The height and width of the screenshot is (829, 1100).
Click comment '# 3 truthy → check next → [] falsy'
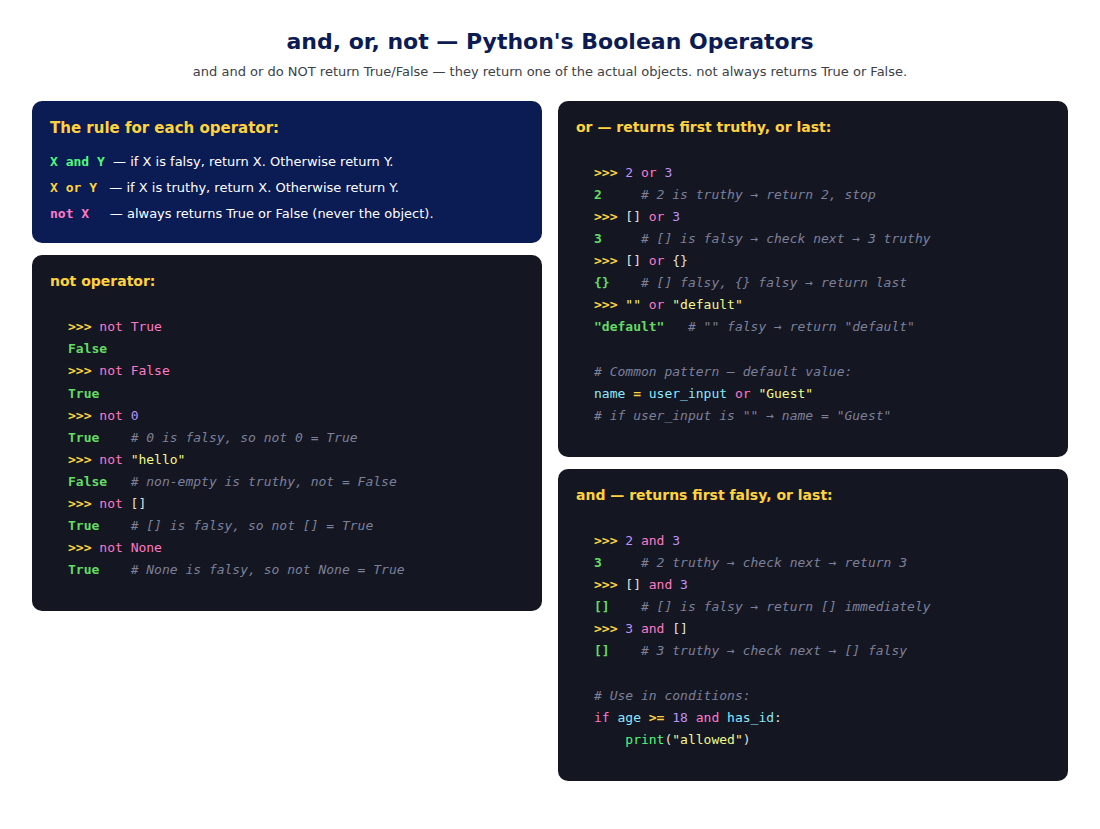774,652
